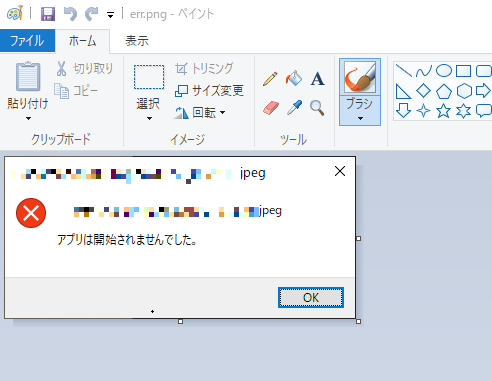Select the Rounded callout speech bubble shape
The image size is (492, 381).
pos(484,111)
